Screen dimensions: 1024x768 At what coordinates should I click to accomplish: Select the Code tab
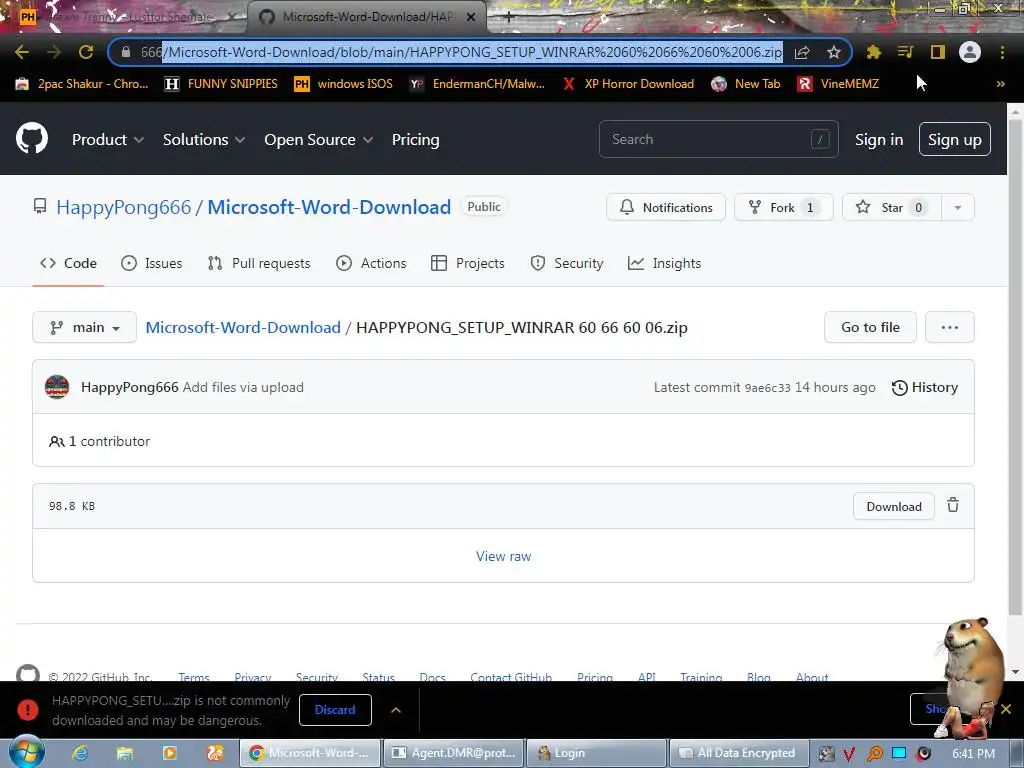pyautogui.click(x=68, y=263)
